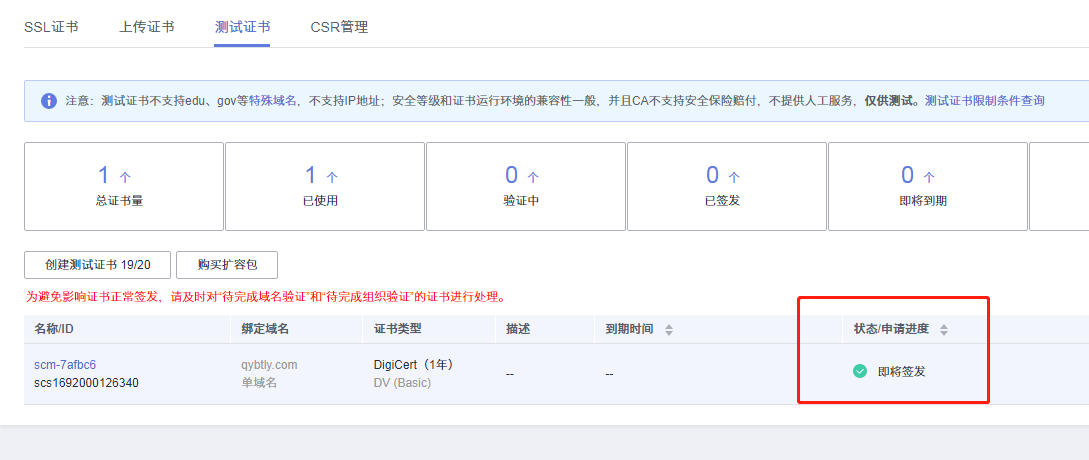1089x460 pixels.
Task: Go to the CSR管理 tab
Action: tap(339, 27)
